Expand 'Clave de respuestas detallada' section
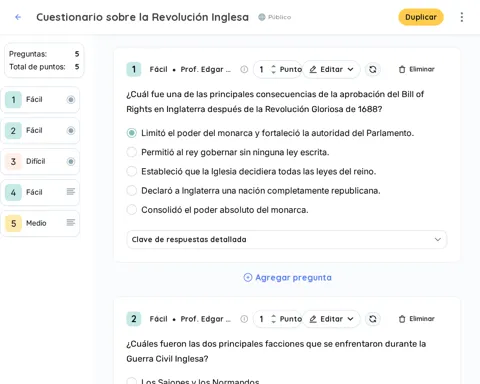Viewport: 480px width, 384px height. 287,239
